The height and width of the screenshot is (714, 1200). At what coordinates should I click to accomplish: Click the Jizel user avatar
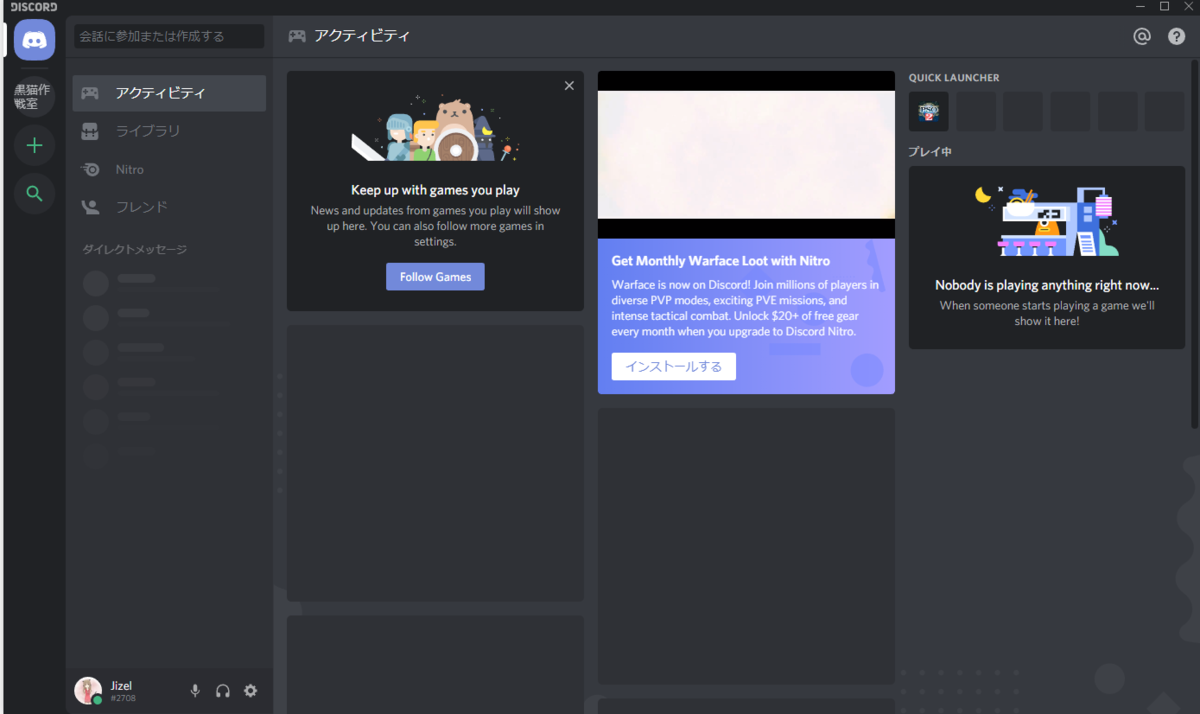(x=88, y=691)
